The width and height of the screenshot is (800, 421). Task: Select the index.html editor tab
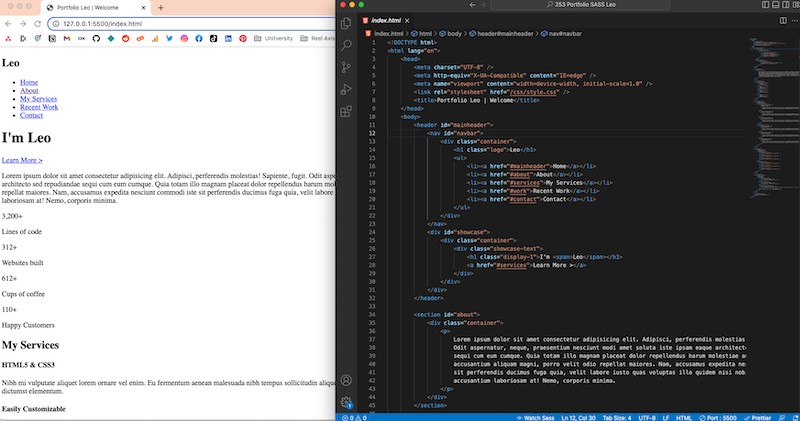[386, 20]
